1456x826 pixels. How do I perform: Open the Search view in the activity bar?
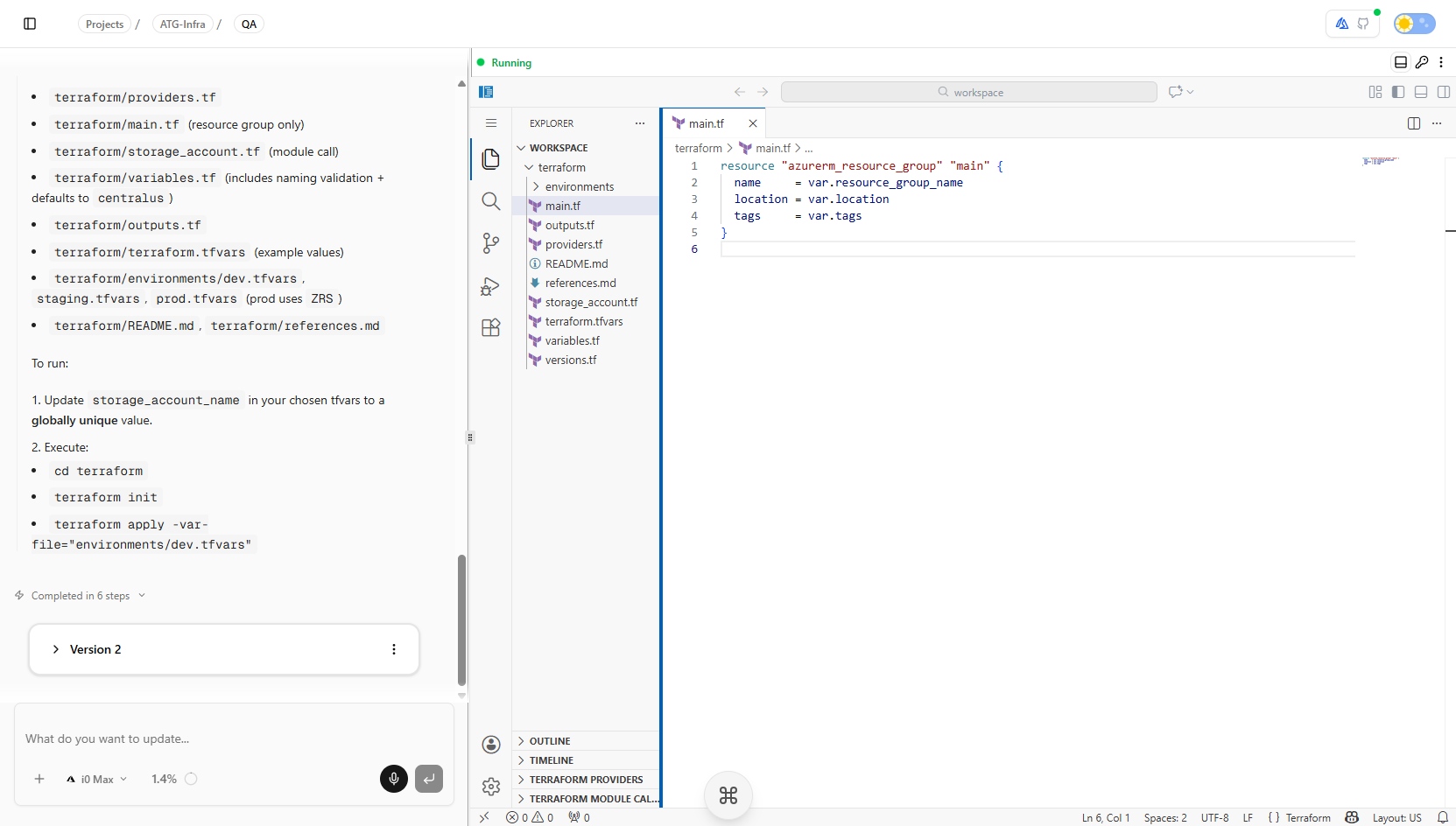491,201
